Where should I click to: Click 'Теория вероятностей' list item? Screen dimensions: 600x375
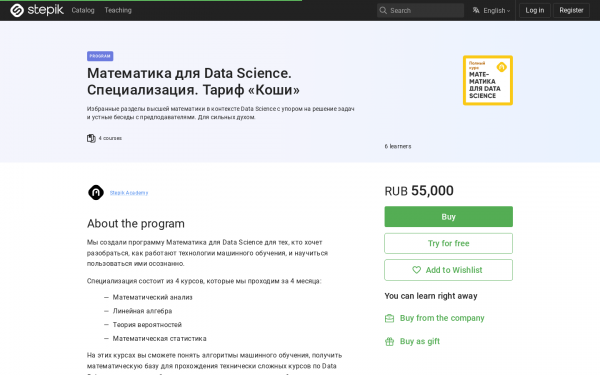[147, 325]
